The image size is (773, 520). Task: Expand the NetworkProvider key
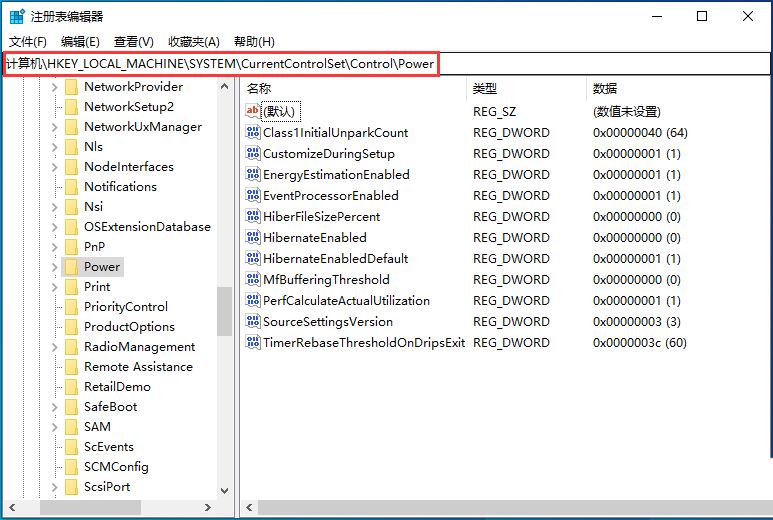click(54, 87)
